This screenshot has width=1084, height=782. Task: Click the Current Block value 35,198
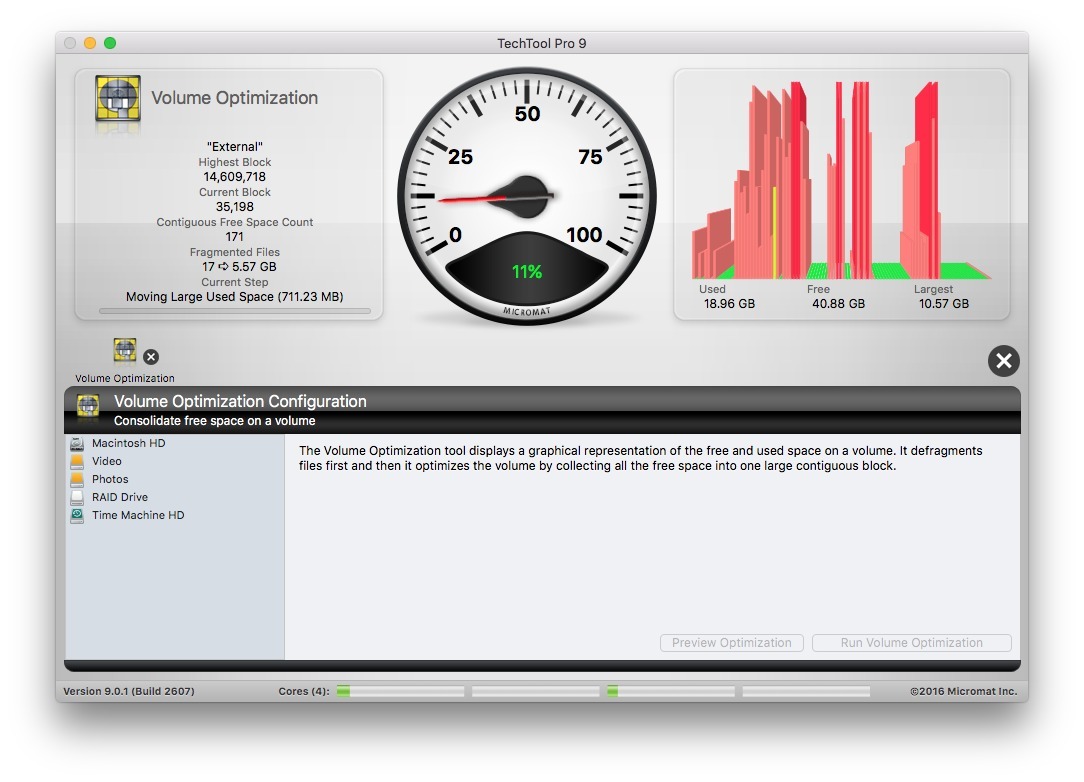[x=234, y=207]
